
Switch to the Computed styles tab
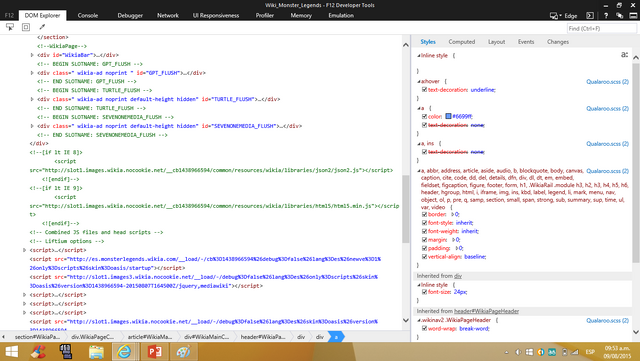pos(462,42)
